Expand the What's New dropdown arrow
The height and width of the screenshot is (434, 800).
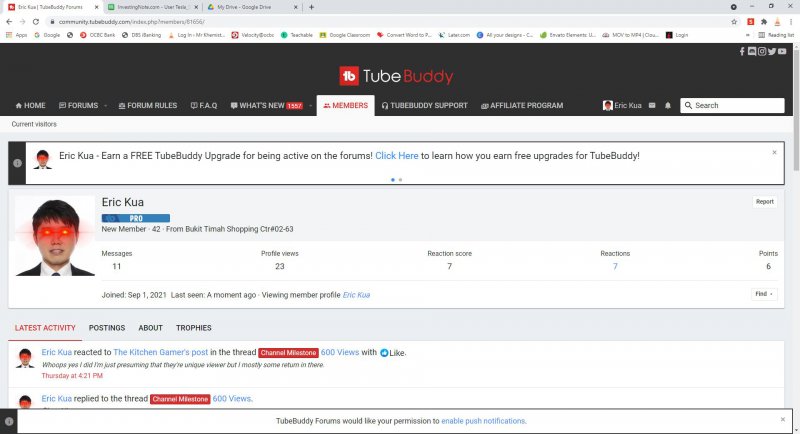coord(309,106)
